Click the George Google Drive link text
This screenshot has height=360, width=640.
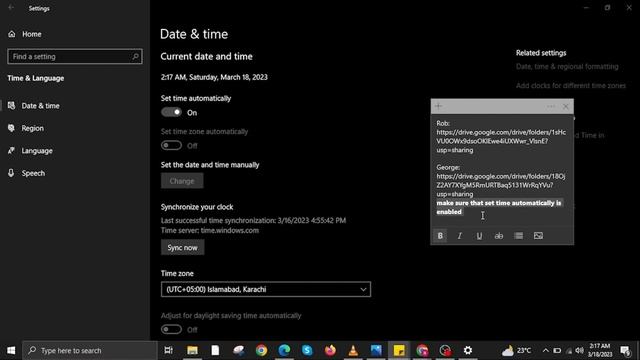coord(501,185)
